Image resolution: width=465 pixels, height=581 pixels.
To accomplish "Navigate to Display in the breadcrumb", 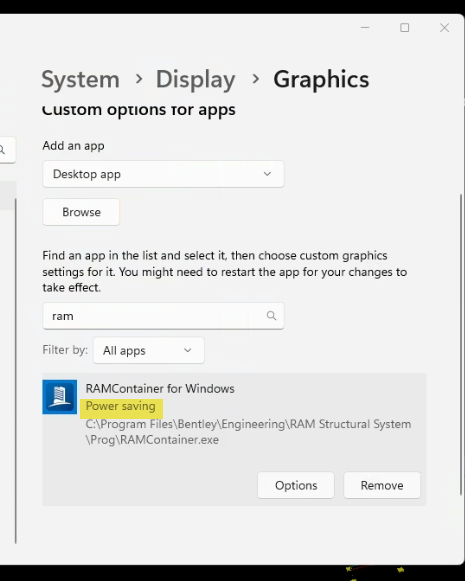I will click(196, 79).
